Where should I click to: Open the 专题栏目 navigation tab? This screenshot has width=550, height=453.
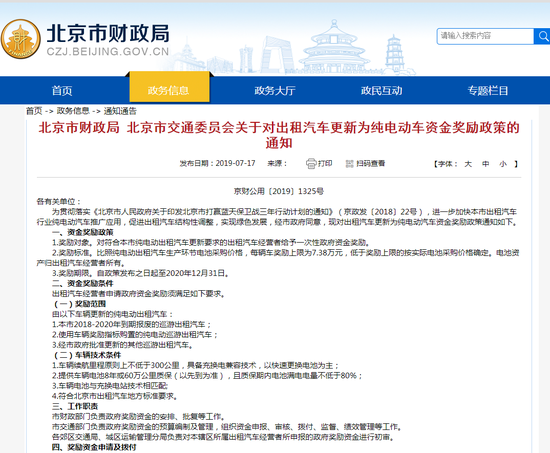click(488, 91)
